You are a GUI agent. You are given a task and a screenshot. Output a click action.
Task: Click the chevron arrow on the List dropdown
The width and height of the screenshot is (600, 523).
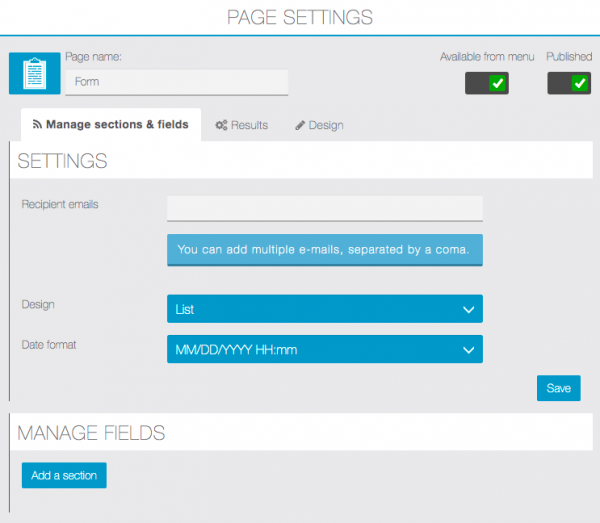click(468, 310)
